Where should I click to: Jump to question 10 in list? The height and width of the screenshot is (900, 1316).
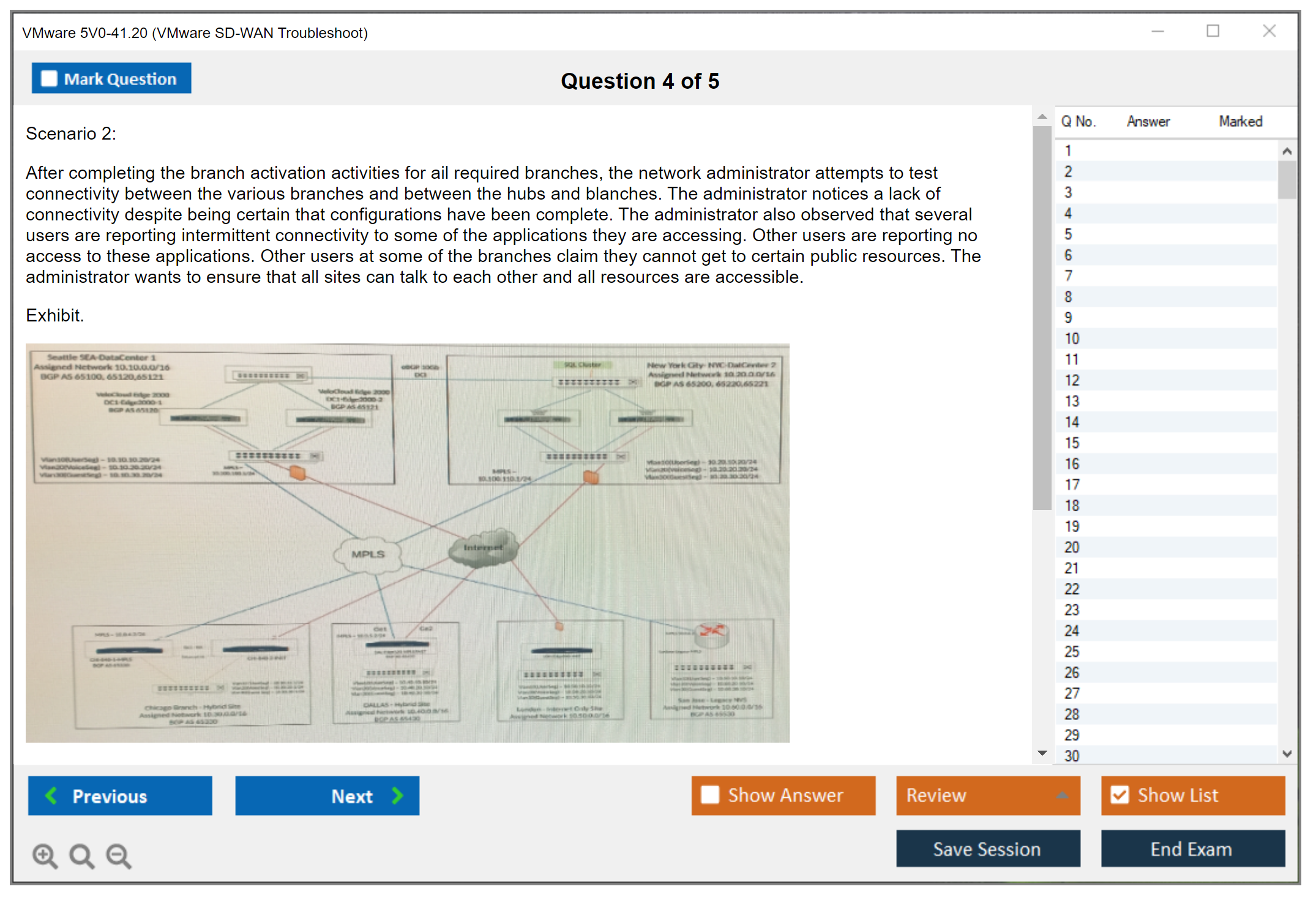click(x=1072, y=339)
